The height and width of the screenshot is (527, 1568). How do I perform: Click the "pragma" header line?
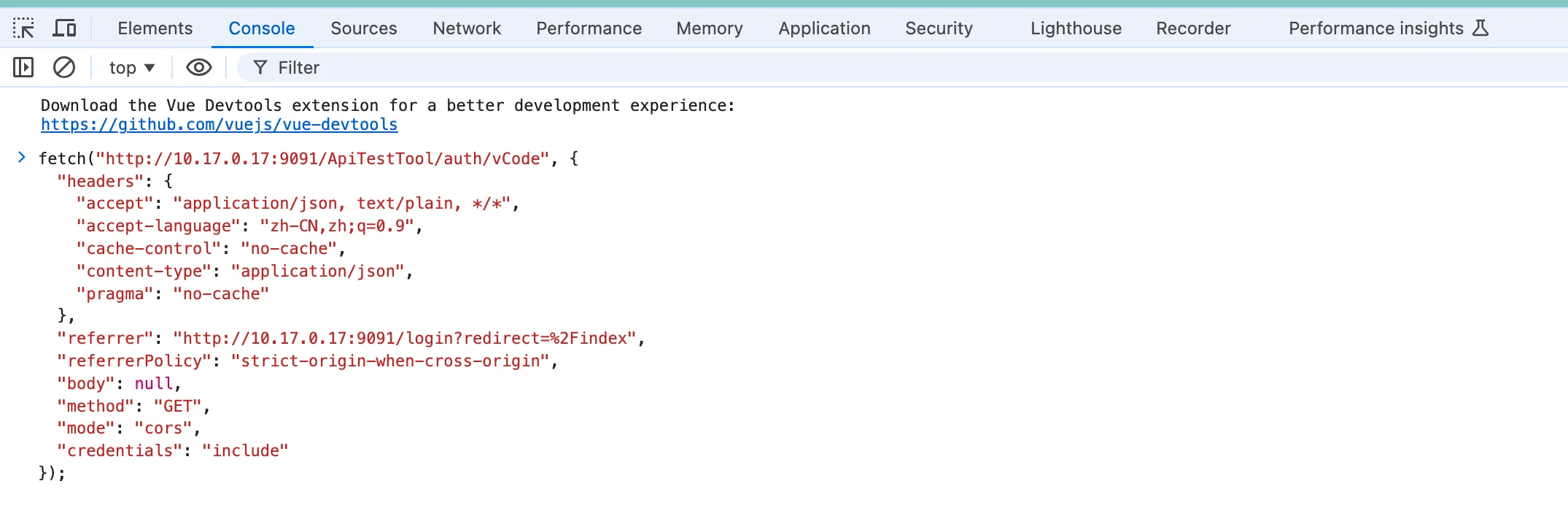pyautogui.click(x=173, y=294)
